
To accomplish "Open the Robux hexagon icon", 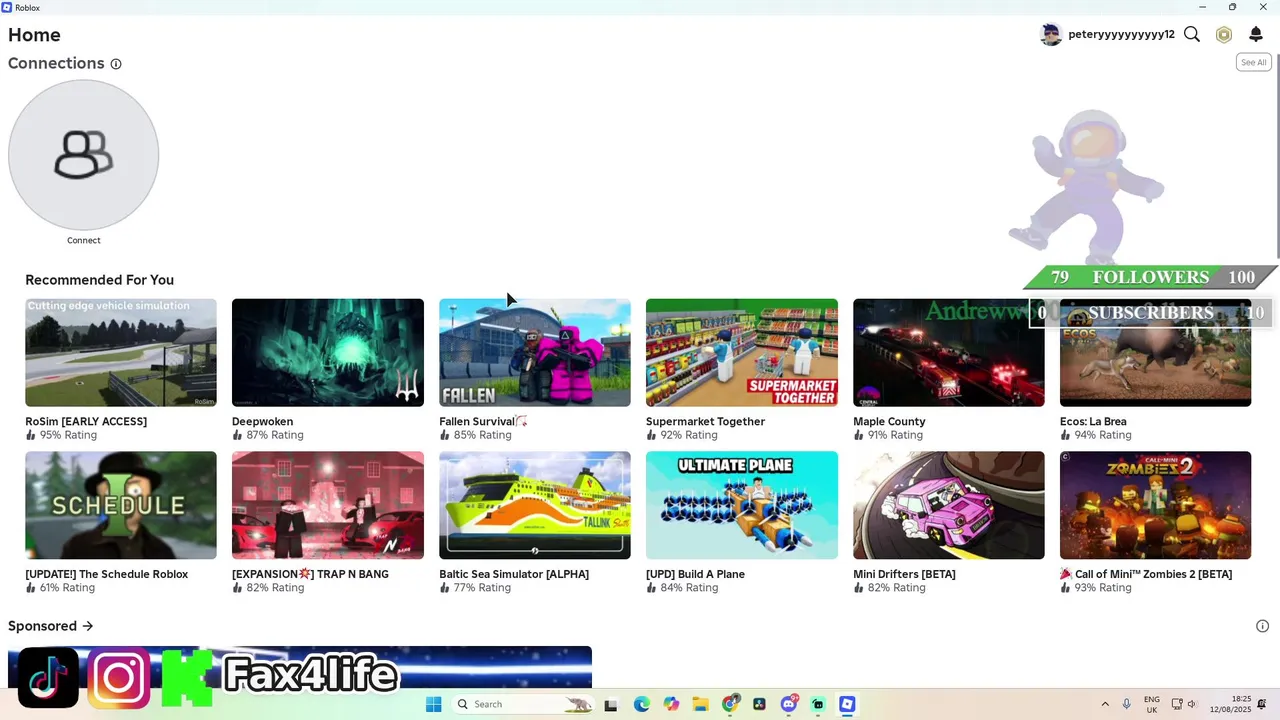I will [x=1224, y=35].
